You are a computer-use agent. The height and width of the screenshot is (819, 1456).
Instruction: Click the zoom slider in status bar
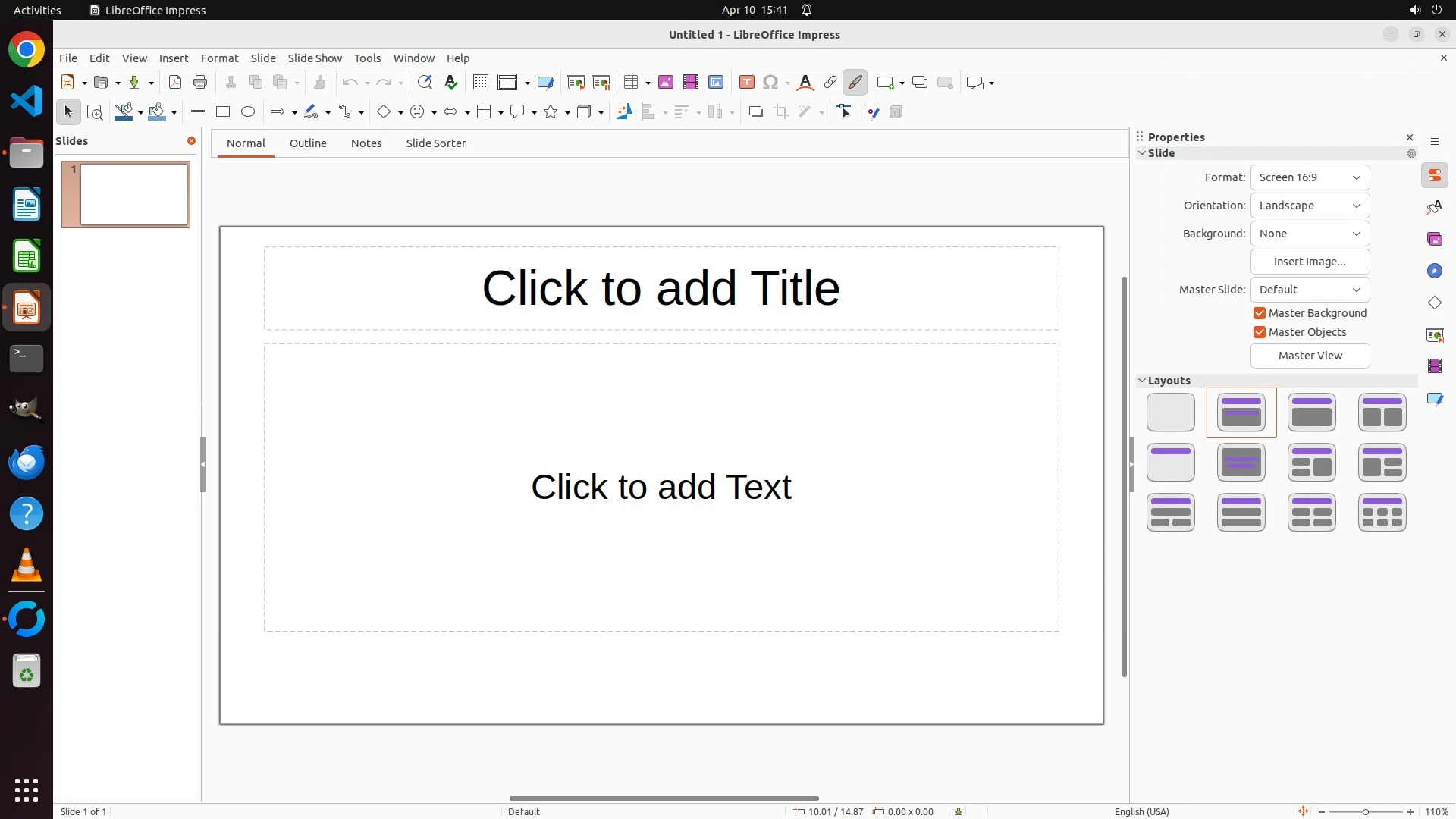tap(1365, 812)
